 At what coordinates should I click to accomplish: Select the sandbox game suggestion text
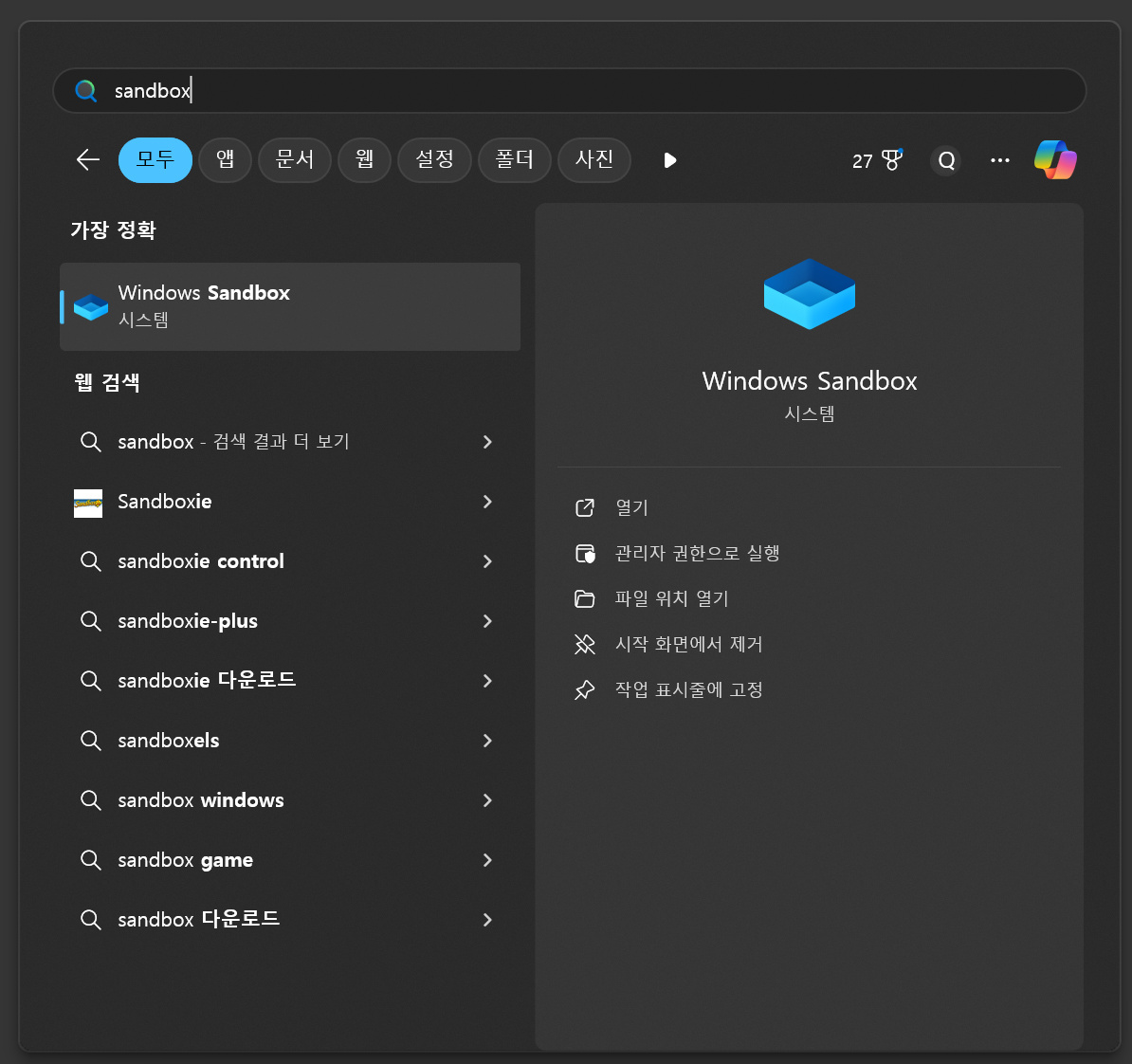tap(186, 860)
